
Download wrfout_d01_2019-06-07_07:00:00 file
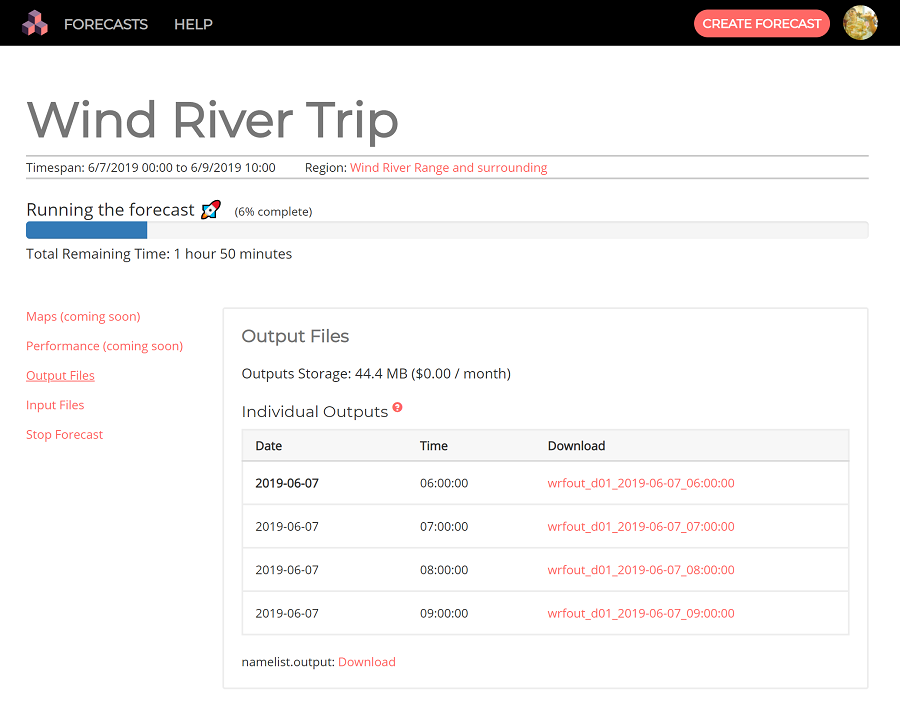point(640,527)
